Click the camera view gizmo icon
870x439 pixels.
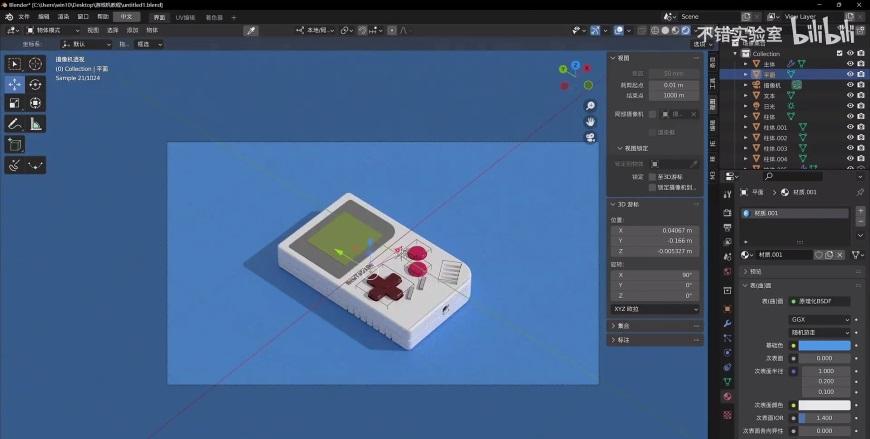(x=590, y=137)
